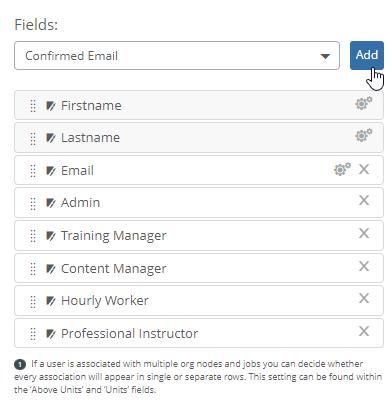
Task: Remove the Email field
Action: [x=364, y=169]
